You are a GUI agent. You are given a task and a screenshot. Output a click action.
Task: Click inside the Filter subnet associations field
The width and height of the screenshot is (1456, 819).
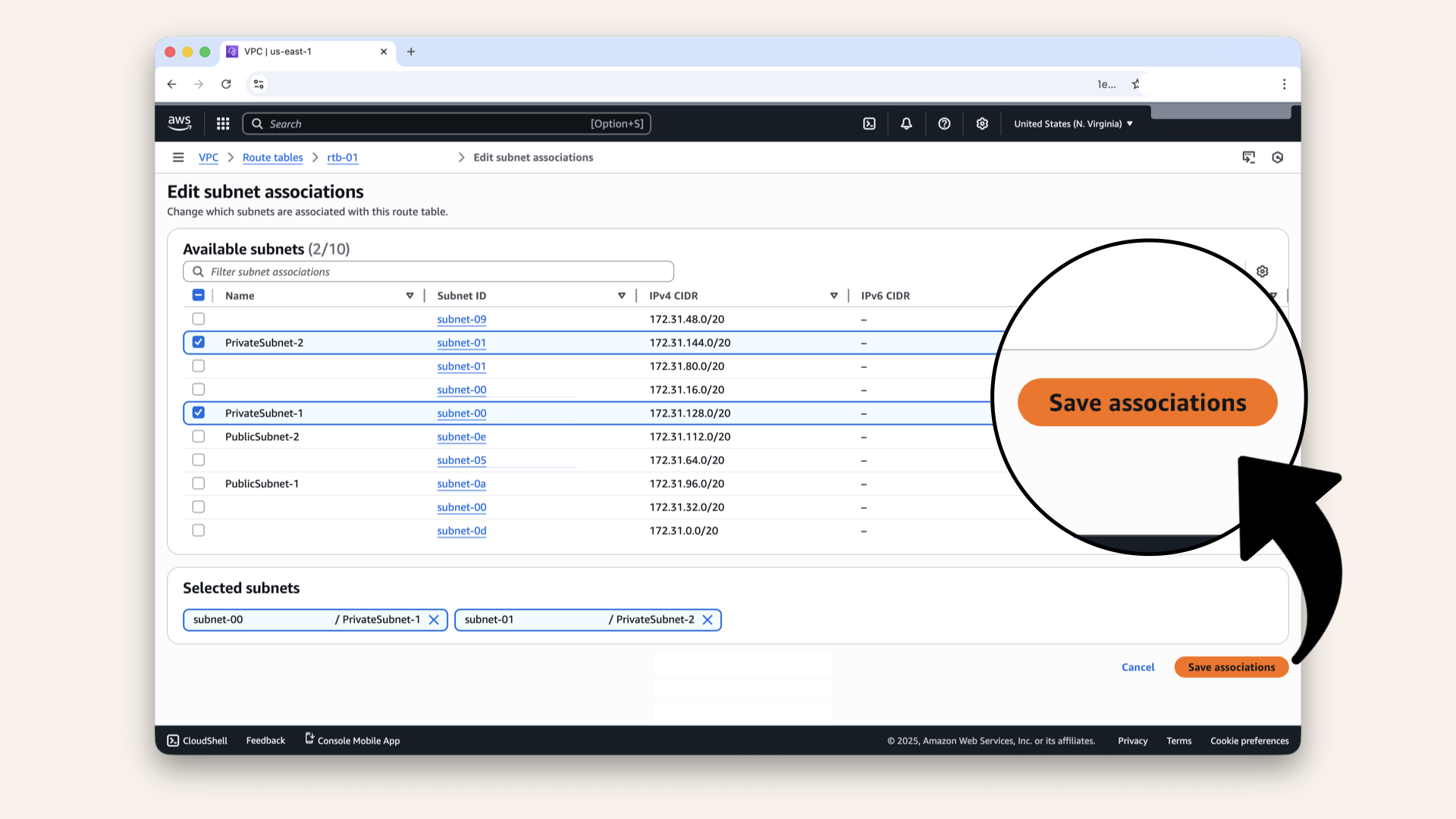click(x=428, y=271)
